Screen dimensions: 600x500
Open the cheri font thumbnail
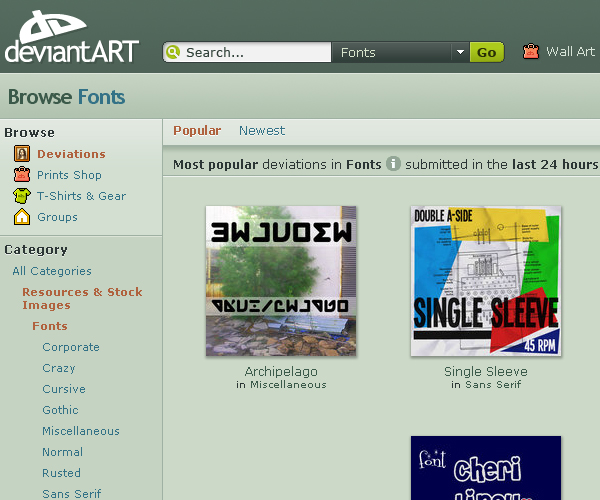[486, 468]
